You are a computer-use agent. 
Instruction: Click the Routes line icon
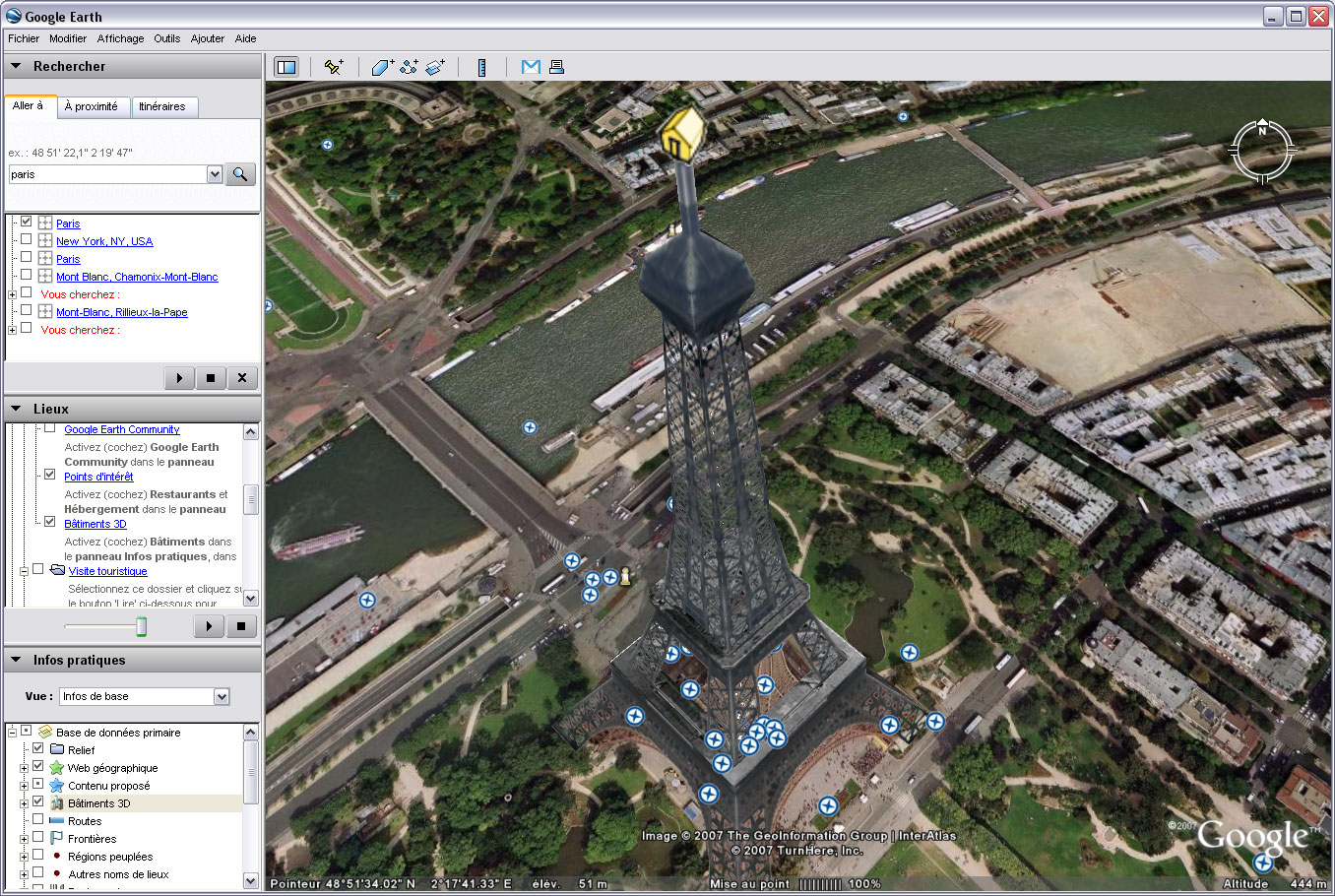click(57, 821)
